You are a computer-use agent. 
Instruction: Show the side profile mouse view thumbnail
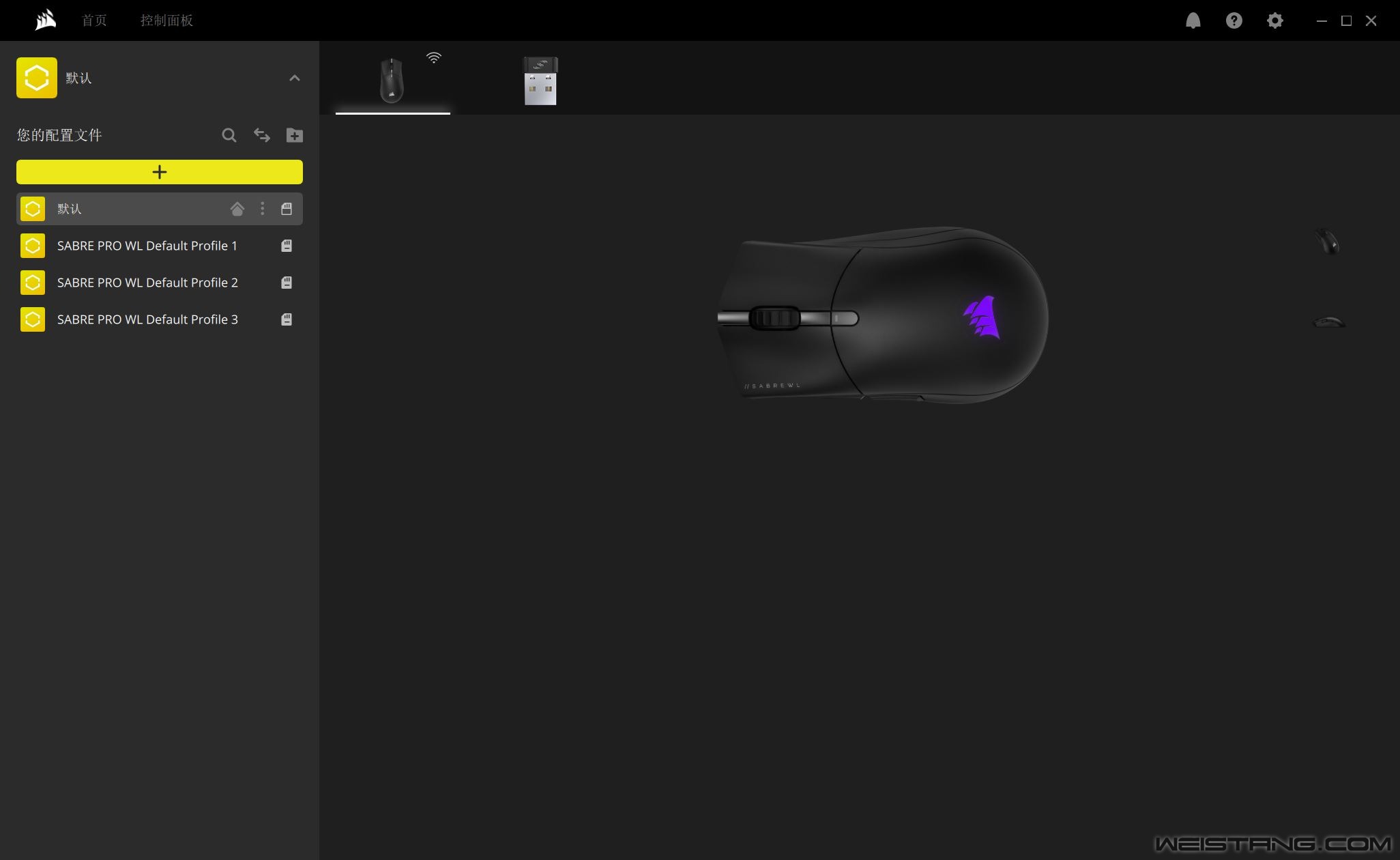tap(1329, 321)
